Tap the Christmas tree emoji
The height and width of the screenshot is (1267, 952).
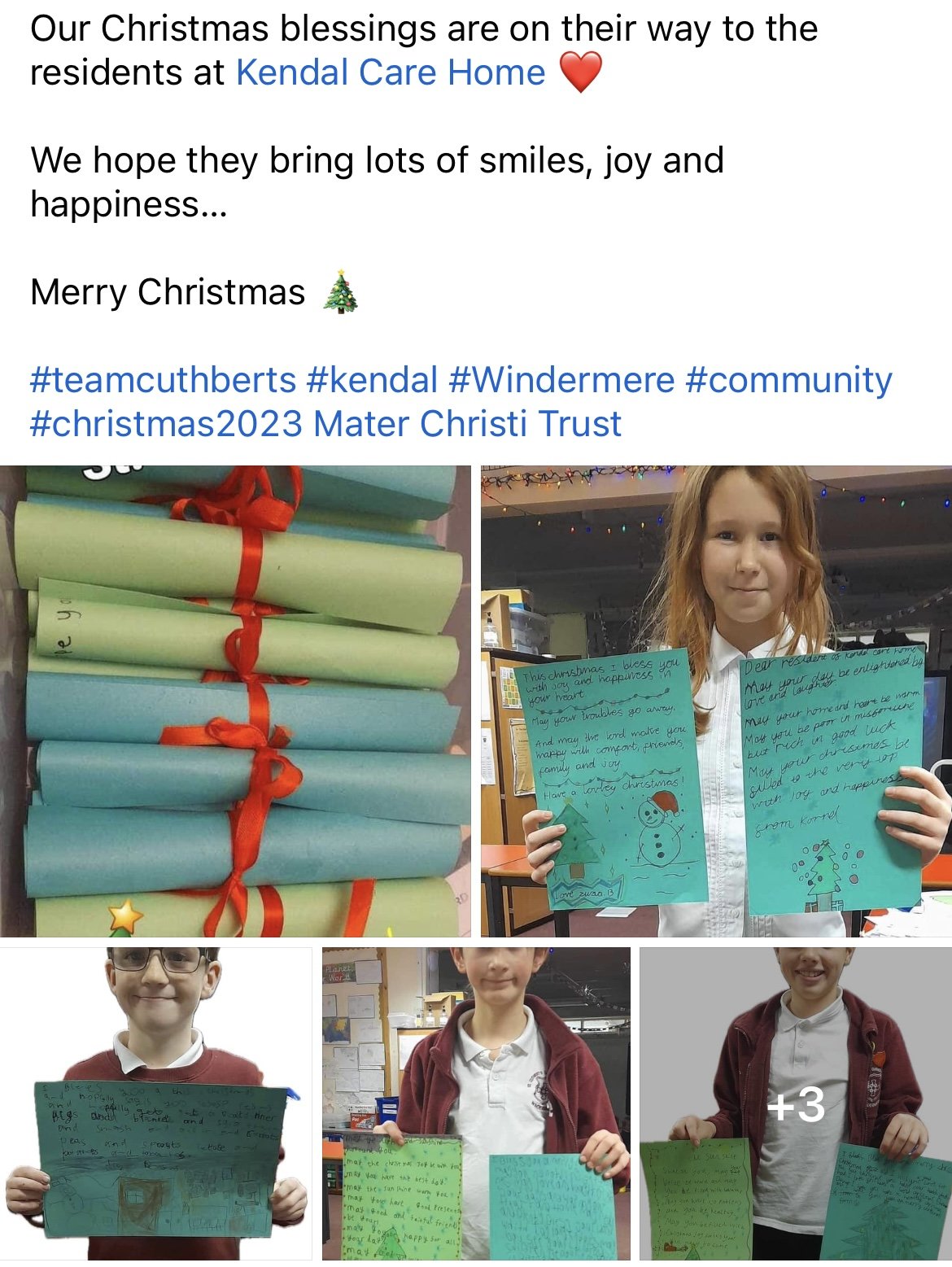(x=340, y=292)
